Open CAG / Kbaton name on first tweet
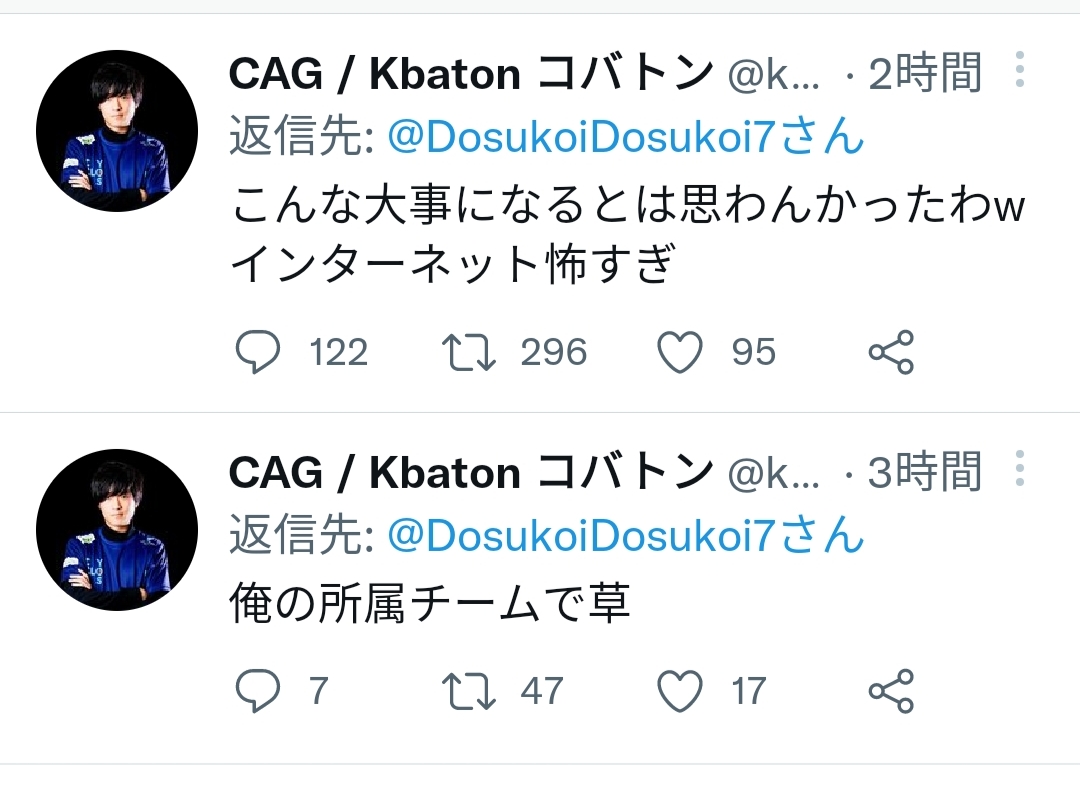Image resolution: width=1080 pixels, height=797 pixels. pos(470,74)
